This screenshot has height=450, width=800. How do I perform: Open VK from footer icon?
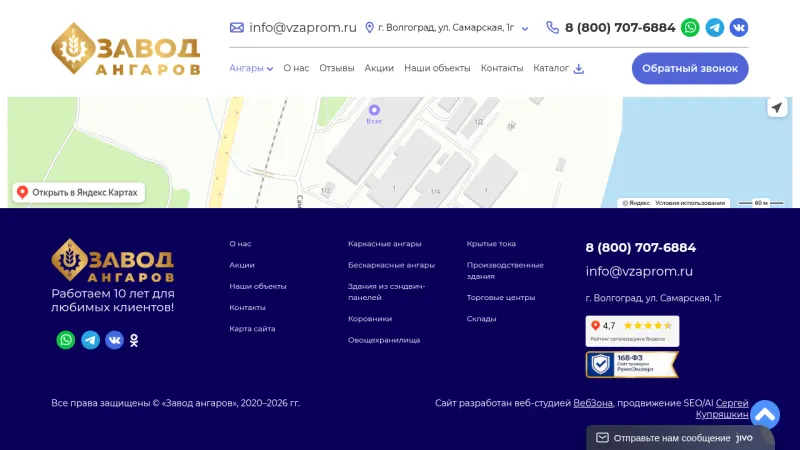pyautogui.click(x=114, y=340)
